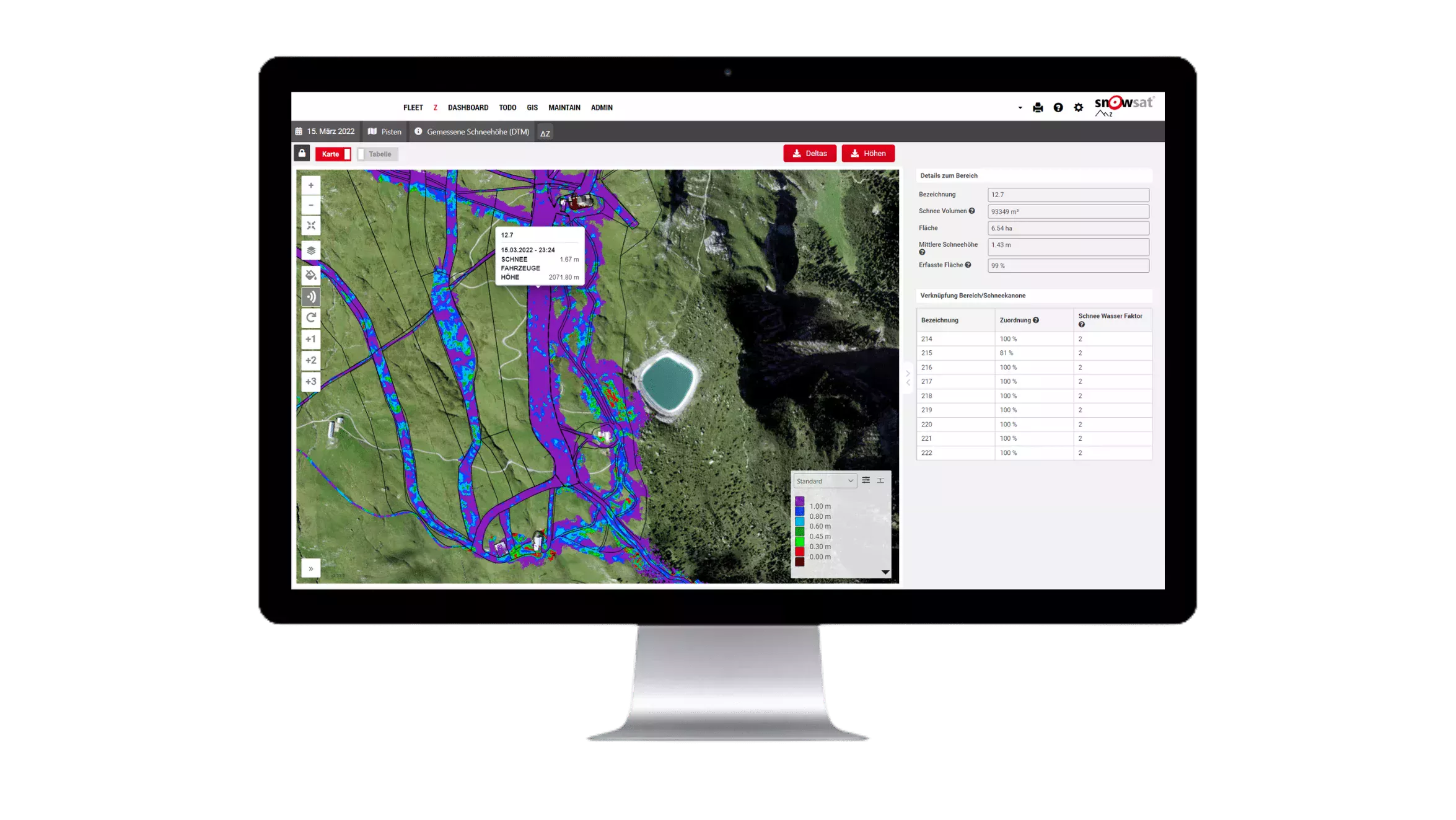The image size is (1456, 820).
Task: Click Schnee Wasser Faktor help icon
Action: pos(1082,324)
